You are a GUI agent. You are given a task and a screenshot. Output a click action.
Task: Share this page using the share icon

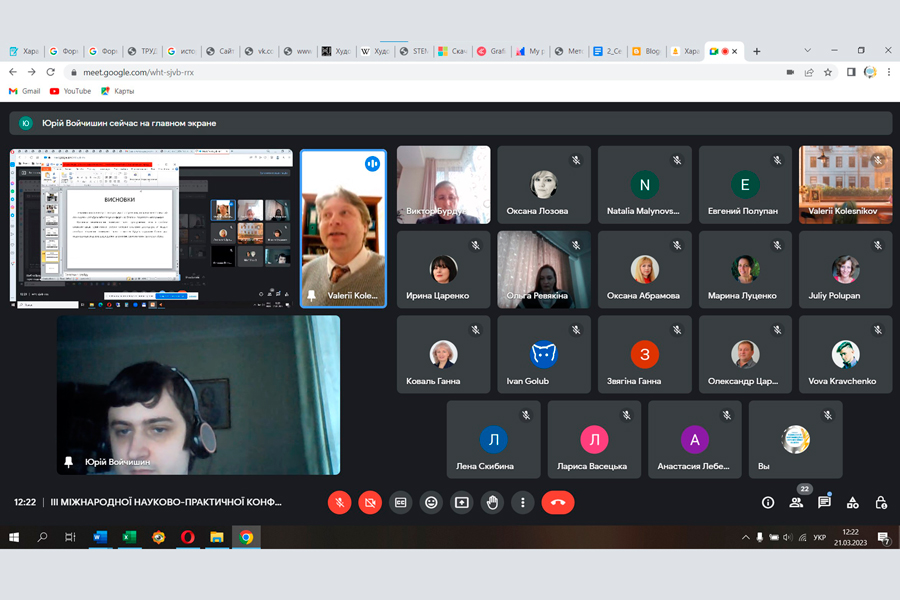tap(809, 72)
